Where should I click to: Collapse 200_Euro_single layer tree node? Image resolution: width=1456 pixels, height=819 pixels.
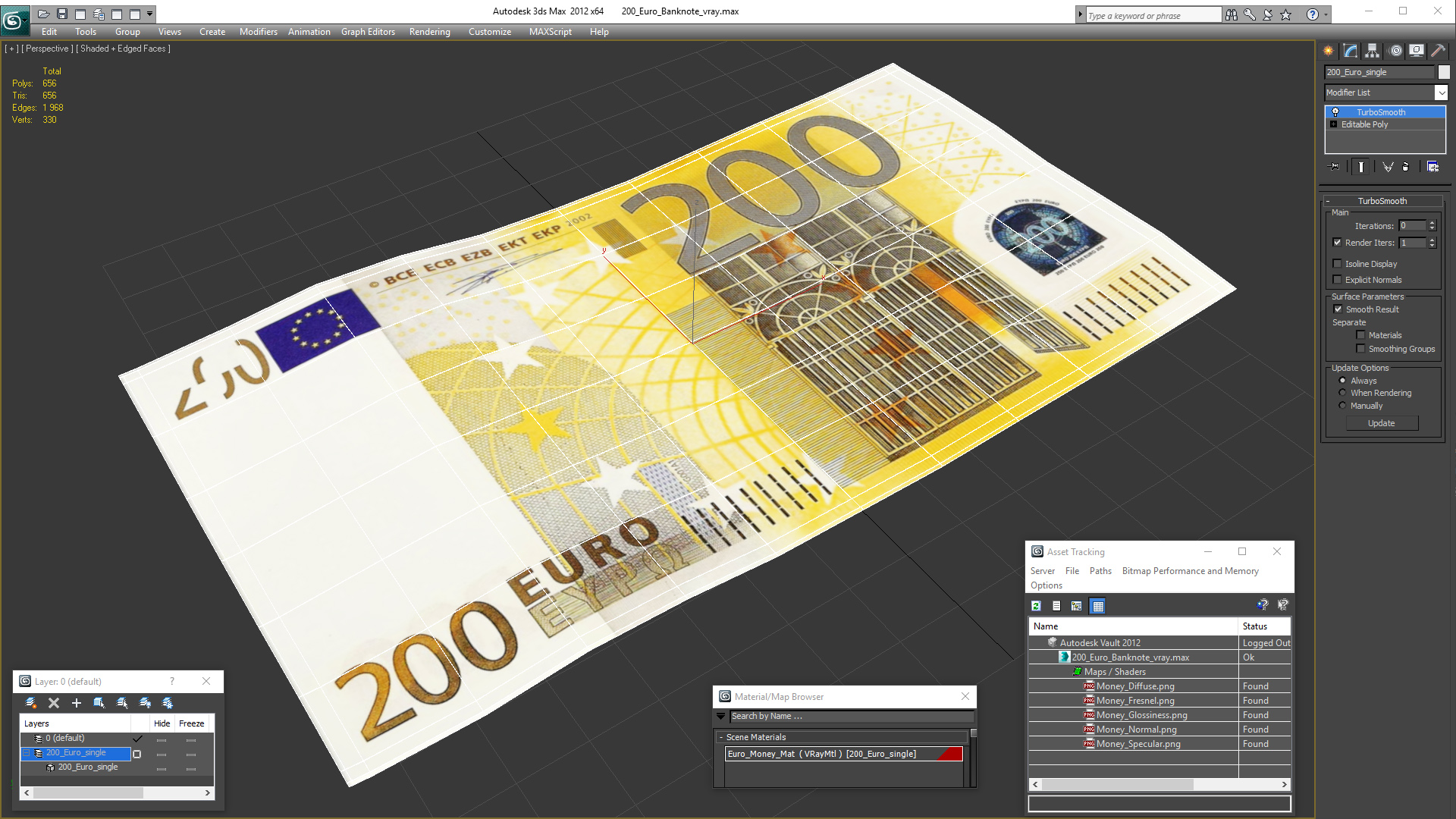coord(27,753)
